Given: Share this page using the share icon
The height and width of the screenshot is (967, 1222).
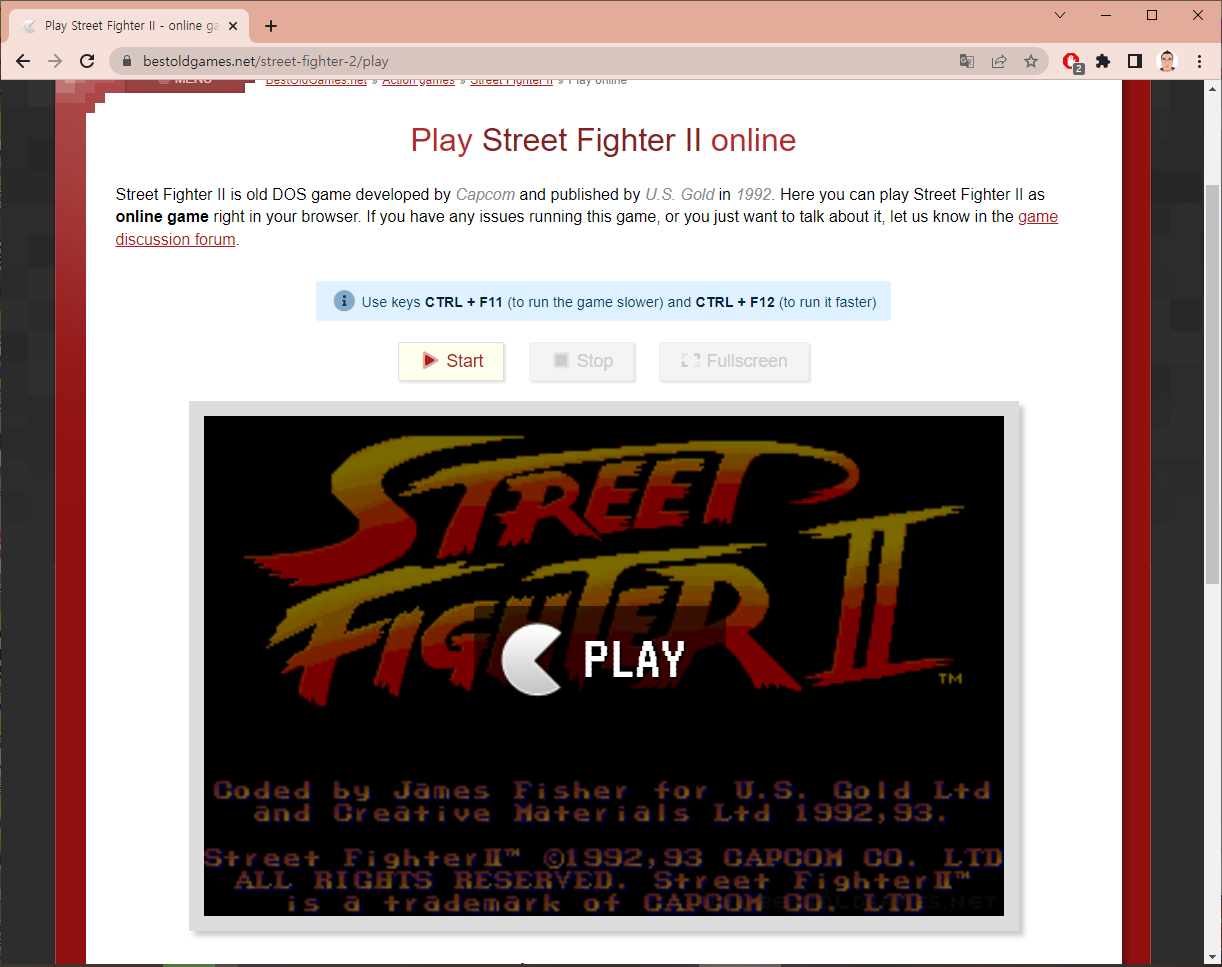Looking at the screenshot, I should 999,61.
